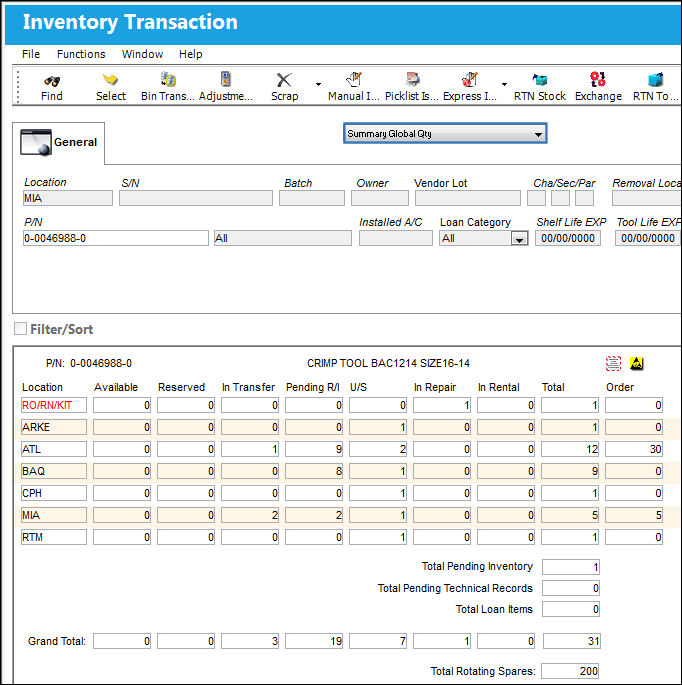Click the Batch input field
Image resolution: width=682 pixels, height=685 pixels.
pos(312,198)
